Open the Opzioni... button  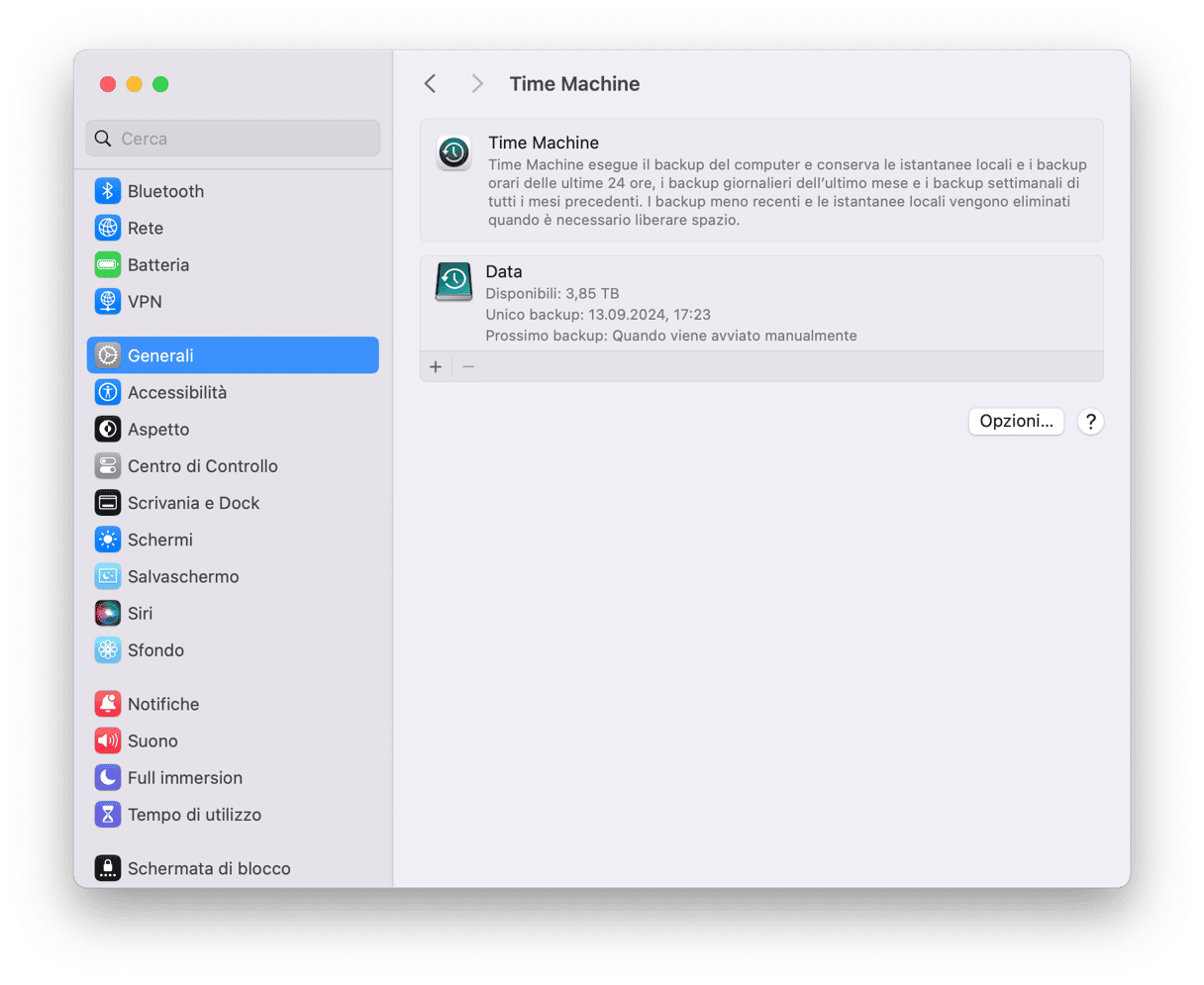point(1016,421)
